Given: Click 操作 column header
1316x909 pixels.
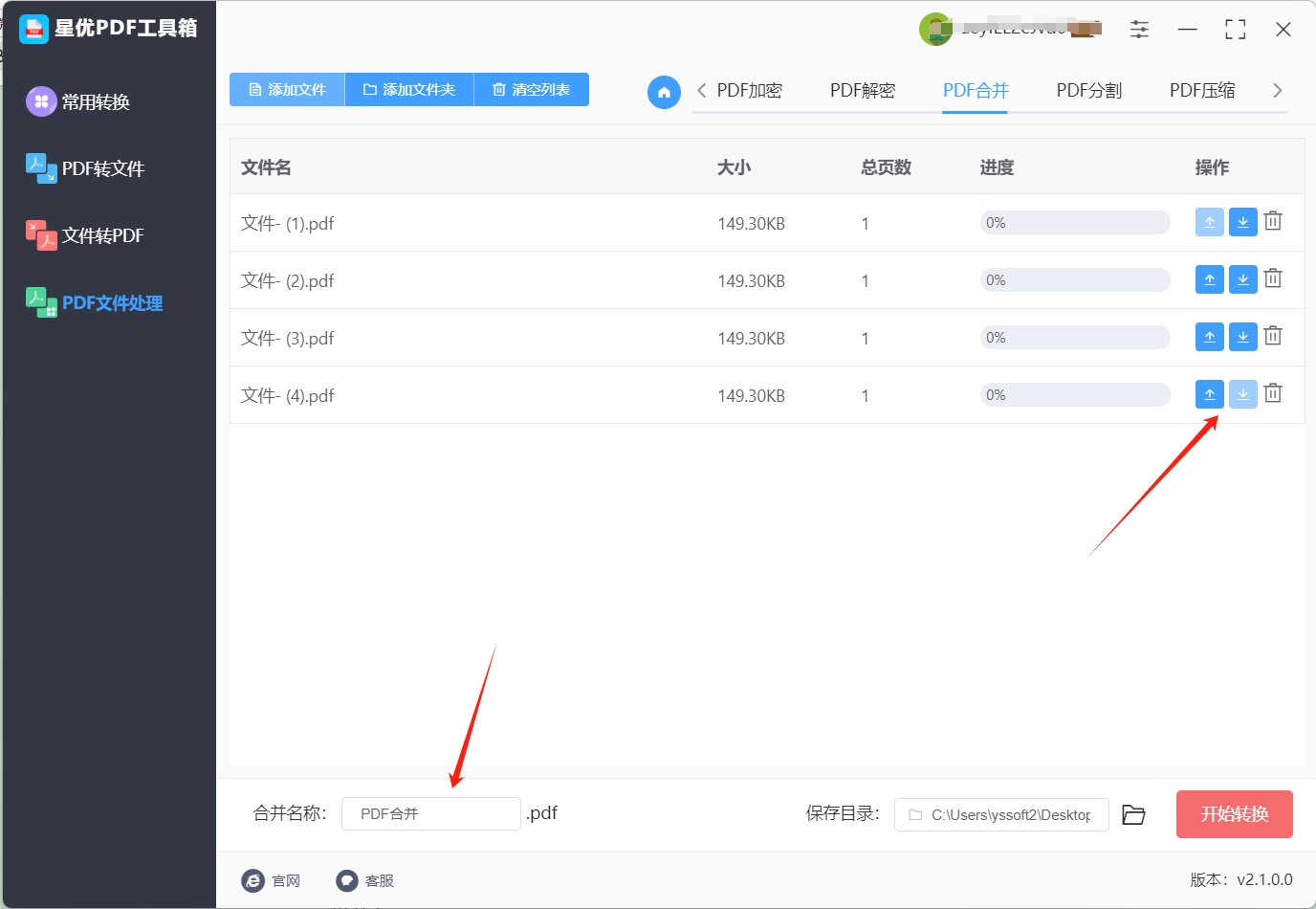Looking at the screenshot, I should click(1212, 167).
